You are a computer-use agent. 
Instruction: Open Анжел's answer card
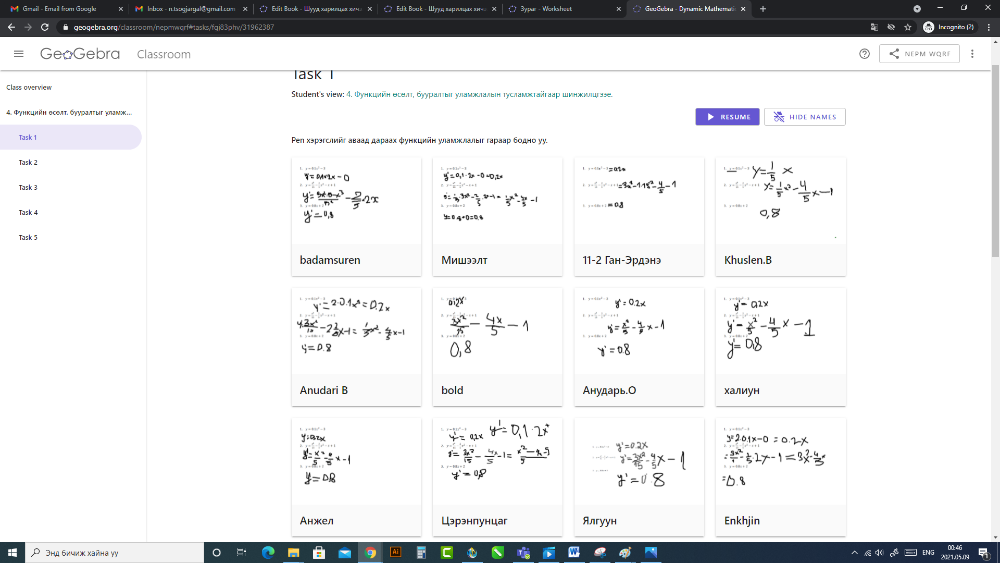coord(357,477)
